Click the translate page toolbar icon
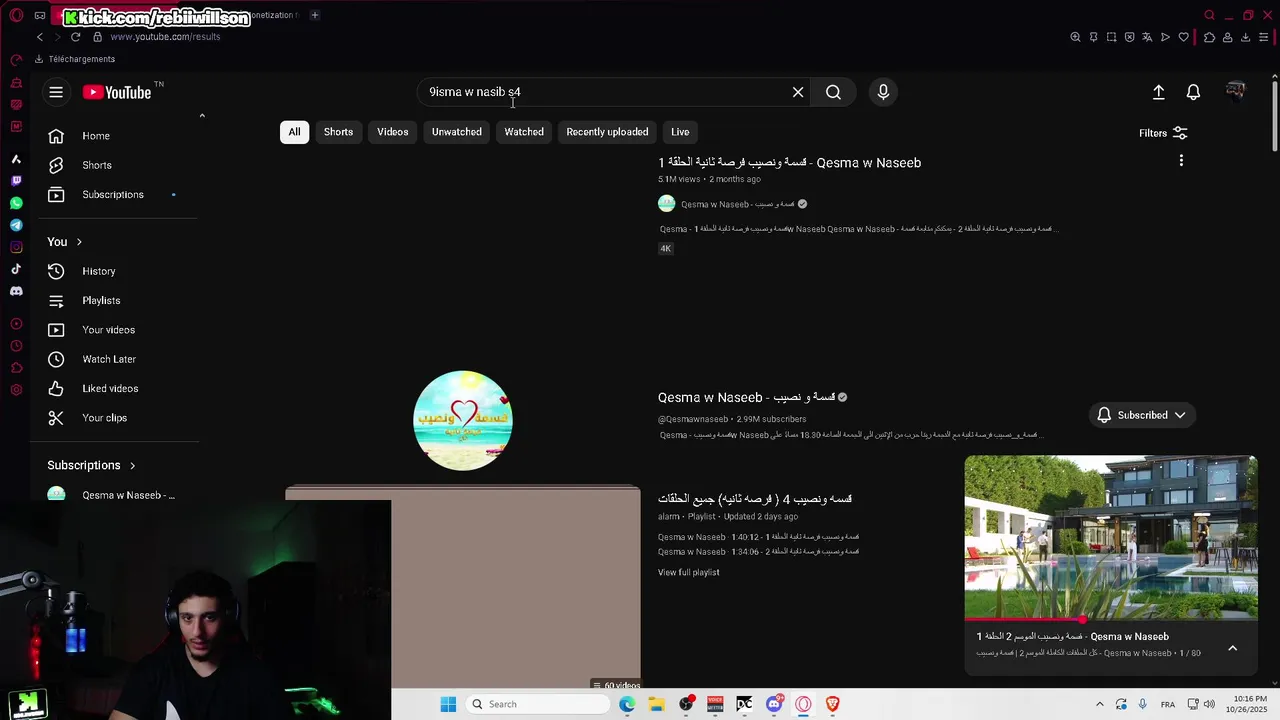The image size is (1280, 720). point(1147,37)
